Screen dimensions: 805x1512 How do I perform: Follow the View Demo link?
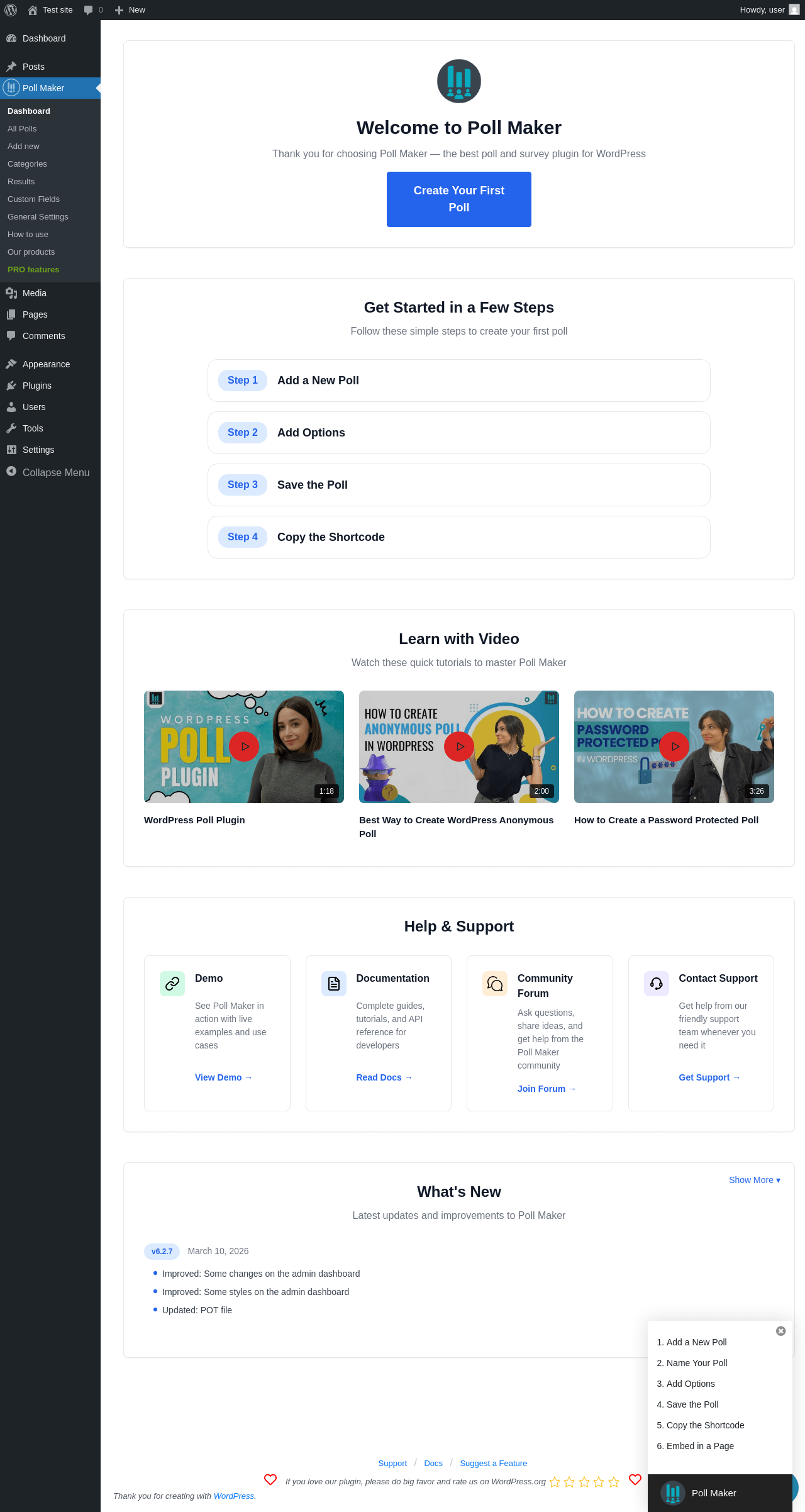coord(223,1077)
